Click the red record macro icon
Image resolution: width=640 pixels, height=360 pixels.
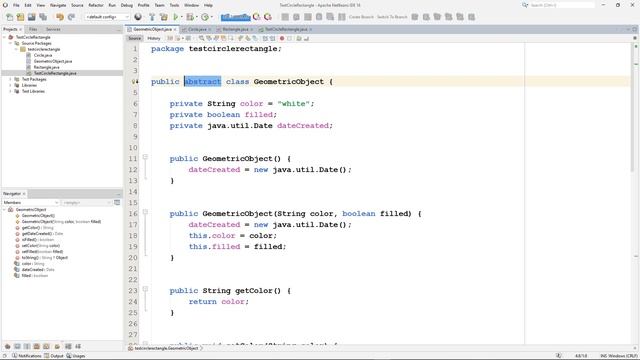point(282,38)
